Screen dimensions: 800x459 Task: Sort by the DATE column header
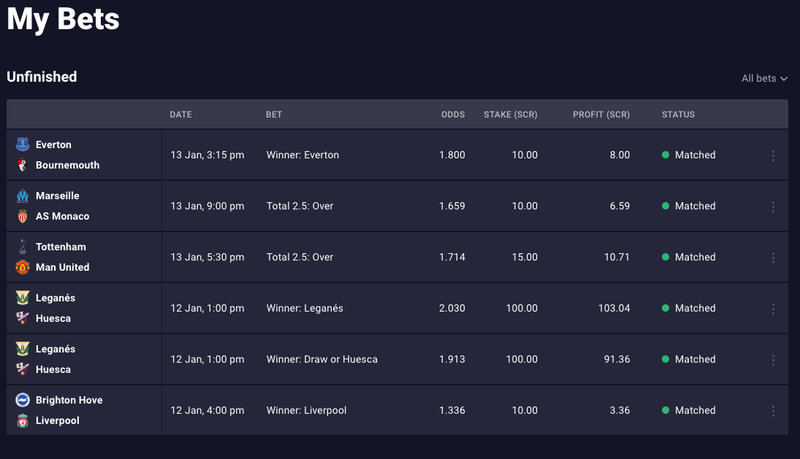[x=181, y=115]
